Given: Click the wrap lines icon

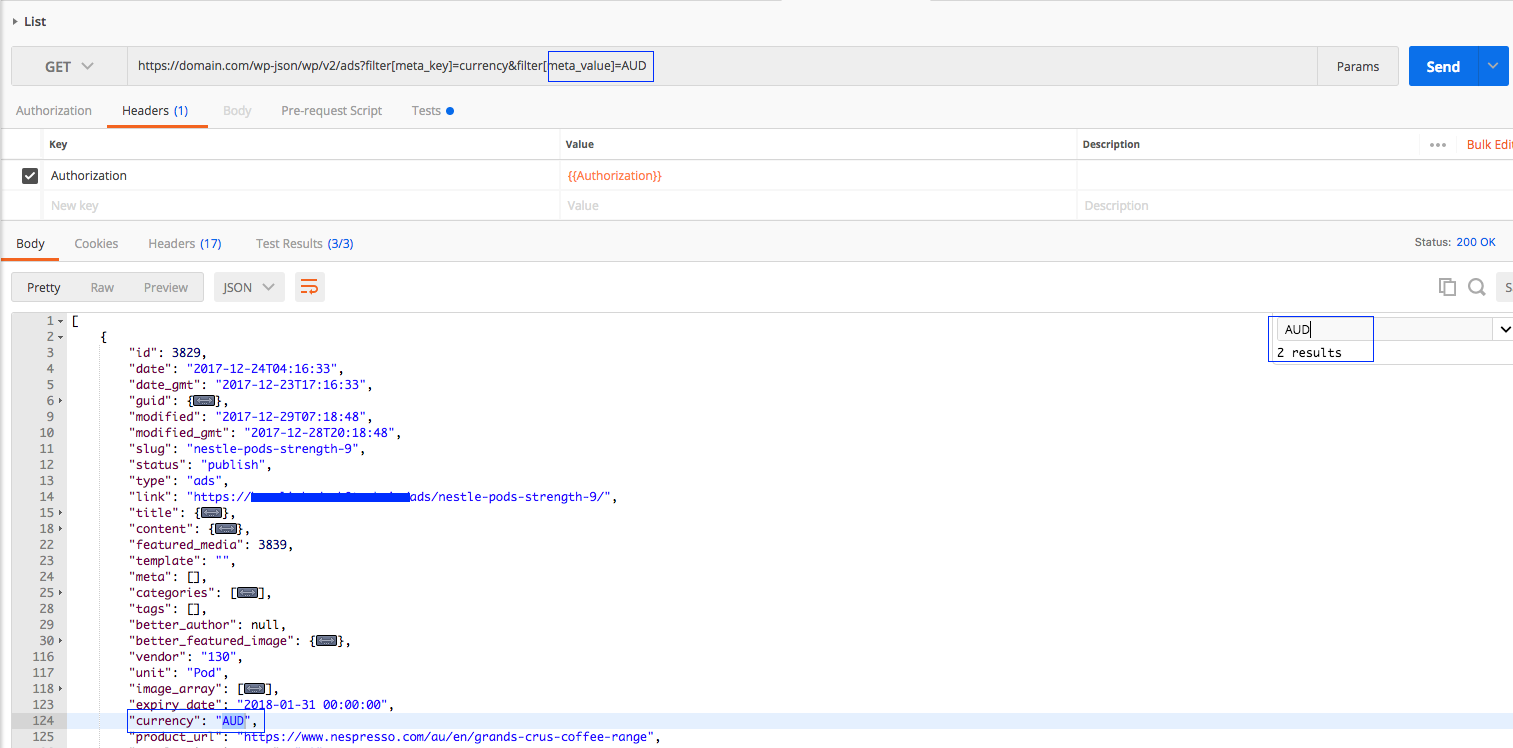Looking at the screenshot, I should [309, 287].
